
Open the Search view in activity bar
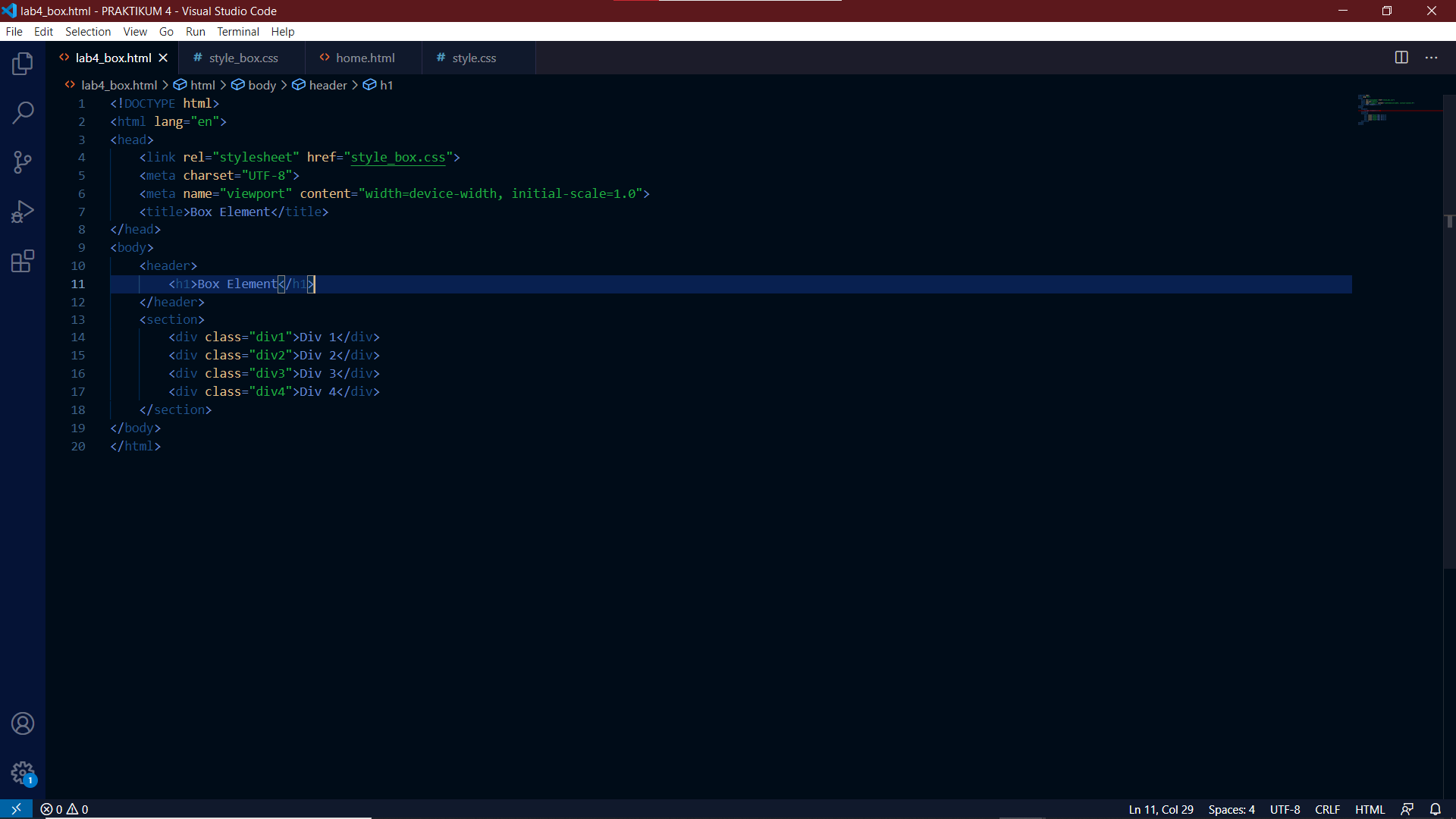tap(23, 113)
